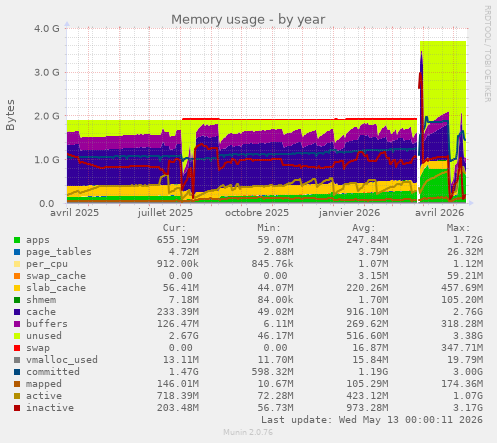Screen dimensions: 497x443
Task: Click the 'avril 2025' x-axis label
Action: pyautogui.click(x=74, y=213)
